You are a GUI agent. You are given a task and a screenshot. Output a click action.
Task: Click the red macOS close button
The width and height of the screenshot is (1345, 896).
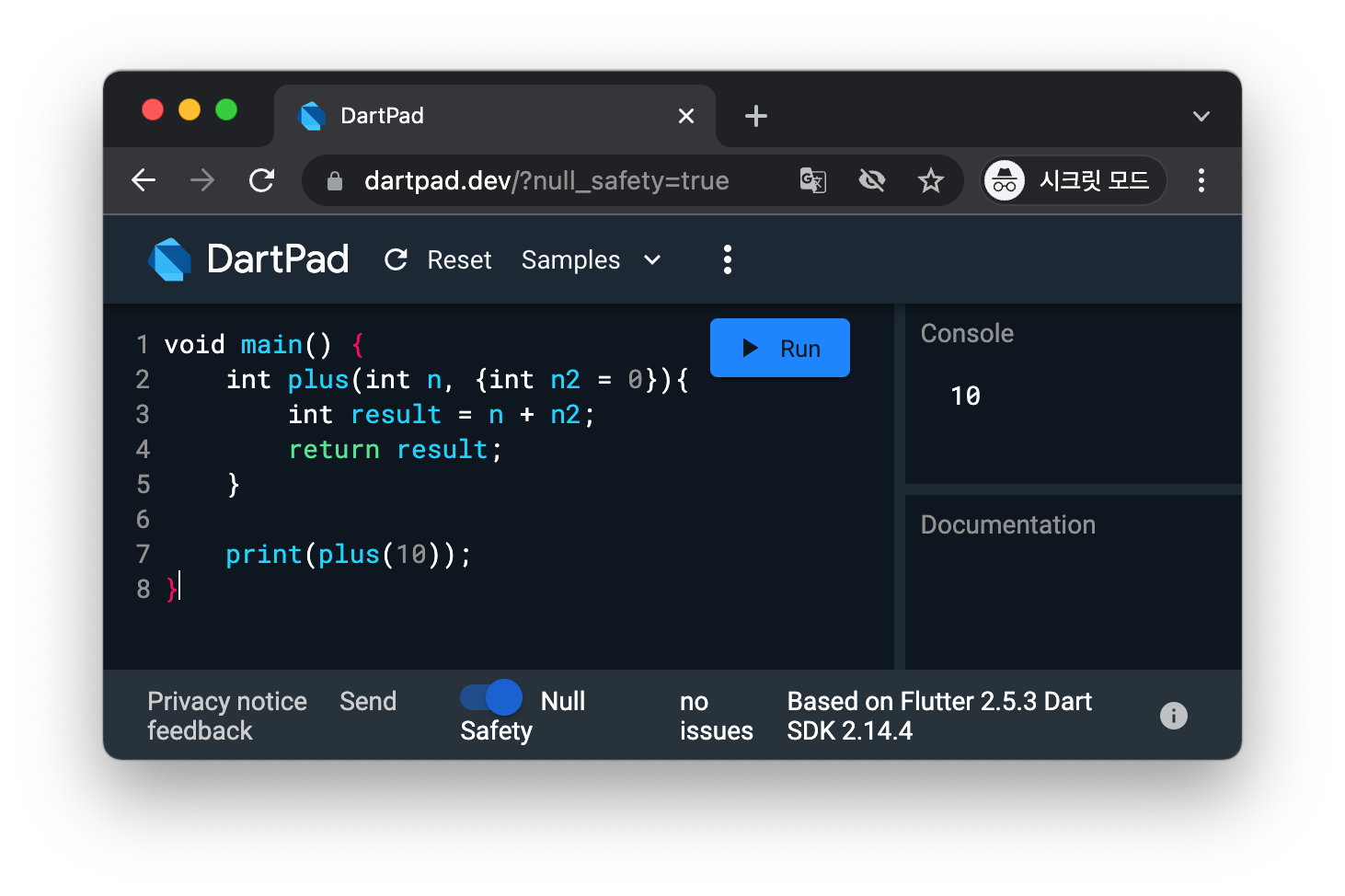tap(153, 109)
